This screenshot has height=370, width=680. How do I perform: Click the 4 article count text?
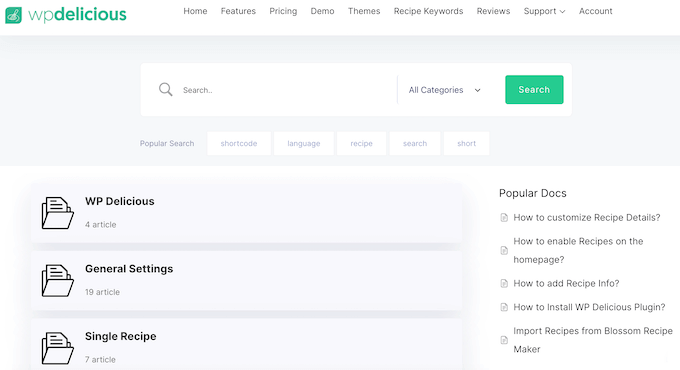point(101,225)
